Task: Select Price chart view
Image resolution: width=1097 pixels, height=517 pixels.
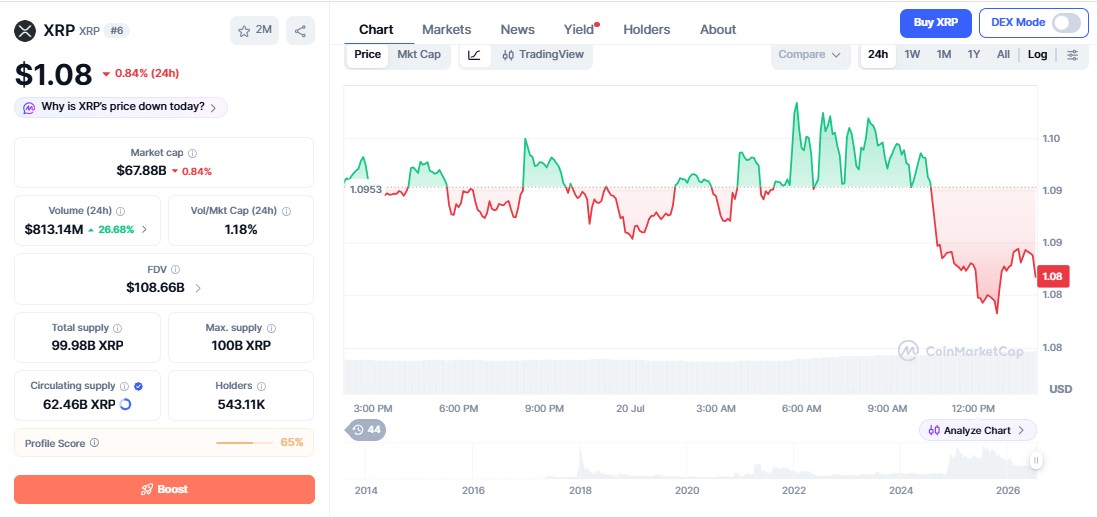Action: (367, 55)
